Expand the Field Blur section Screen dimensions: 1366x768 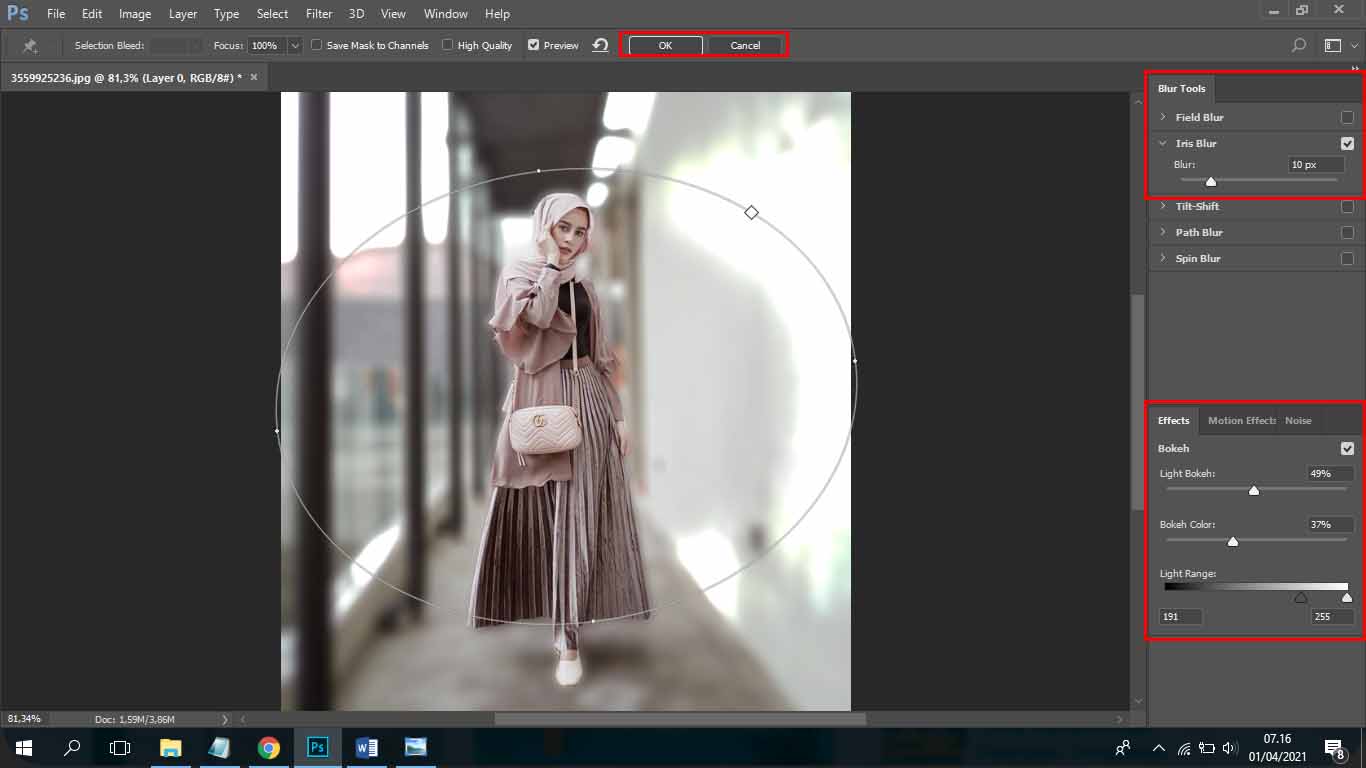point(1163,117)
